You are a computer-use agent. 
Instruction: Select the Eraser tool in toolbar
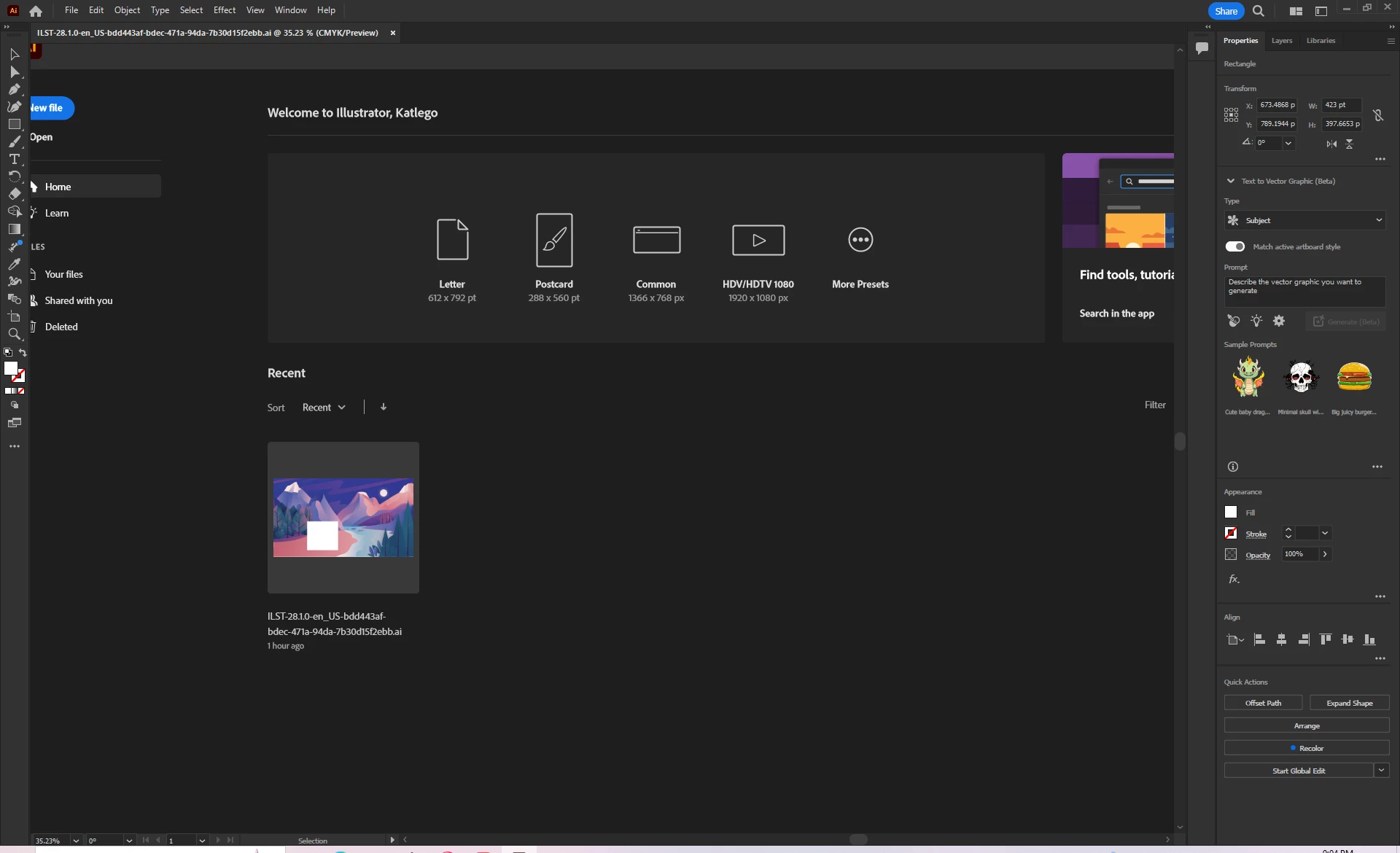[x=14, y=194]
